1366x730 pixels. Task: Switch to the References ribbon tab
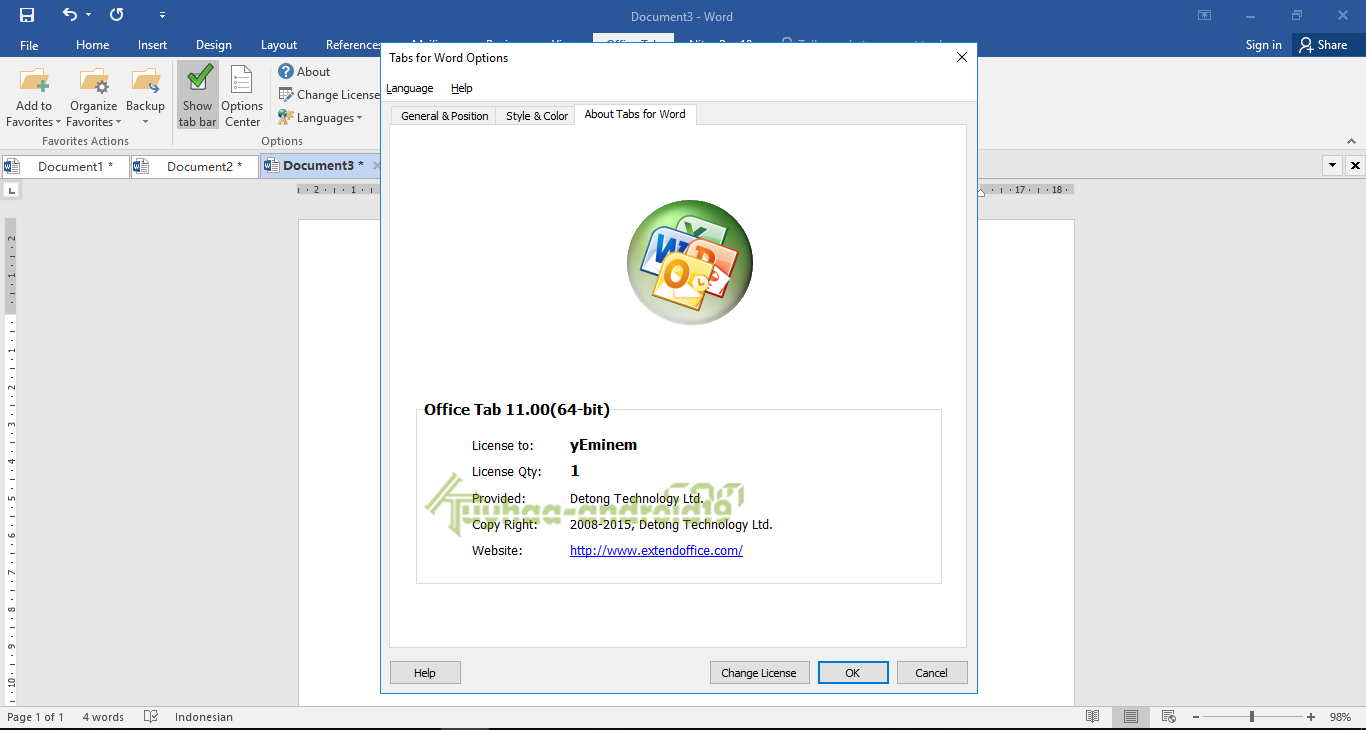[x=353, y=45]
